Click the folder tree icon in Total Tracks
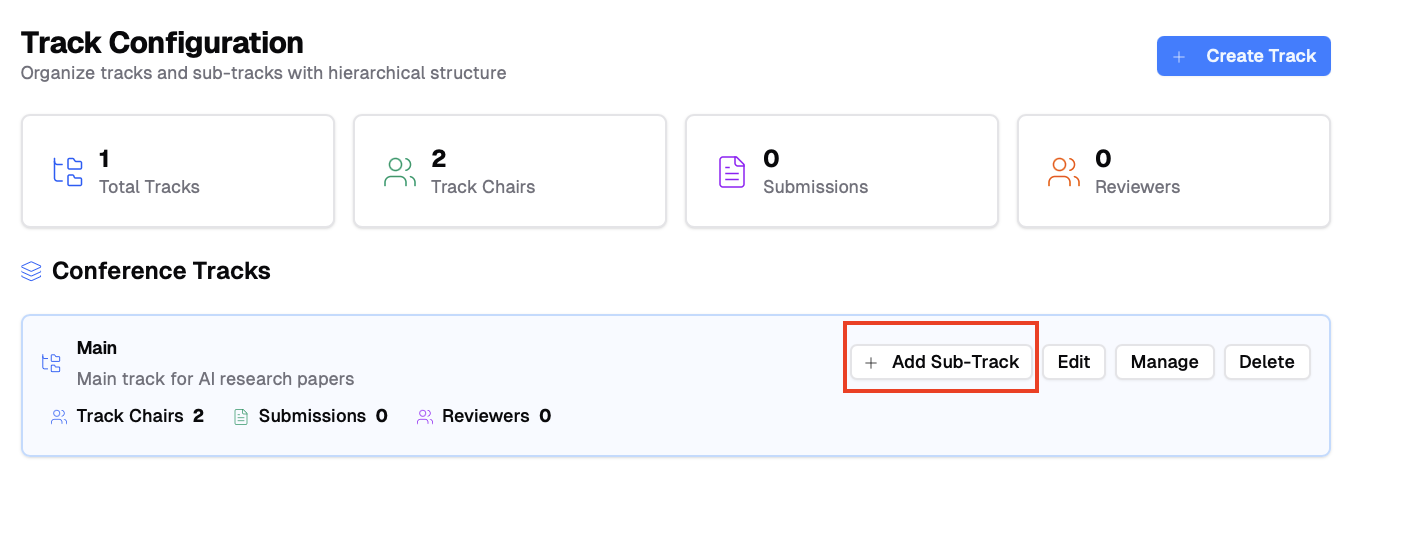The height and width of the screenshot is (534, 1406). [x=68, y=172]
